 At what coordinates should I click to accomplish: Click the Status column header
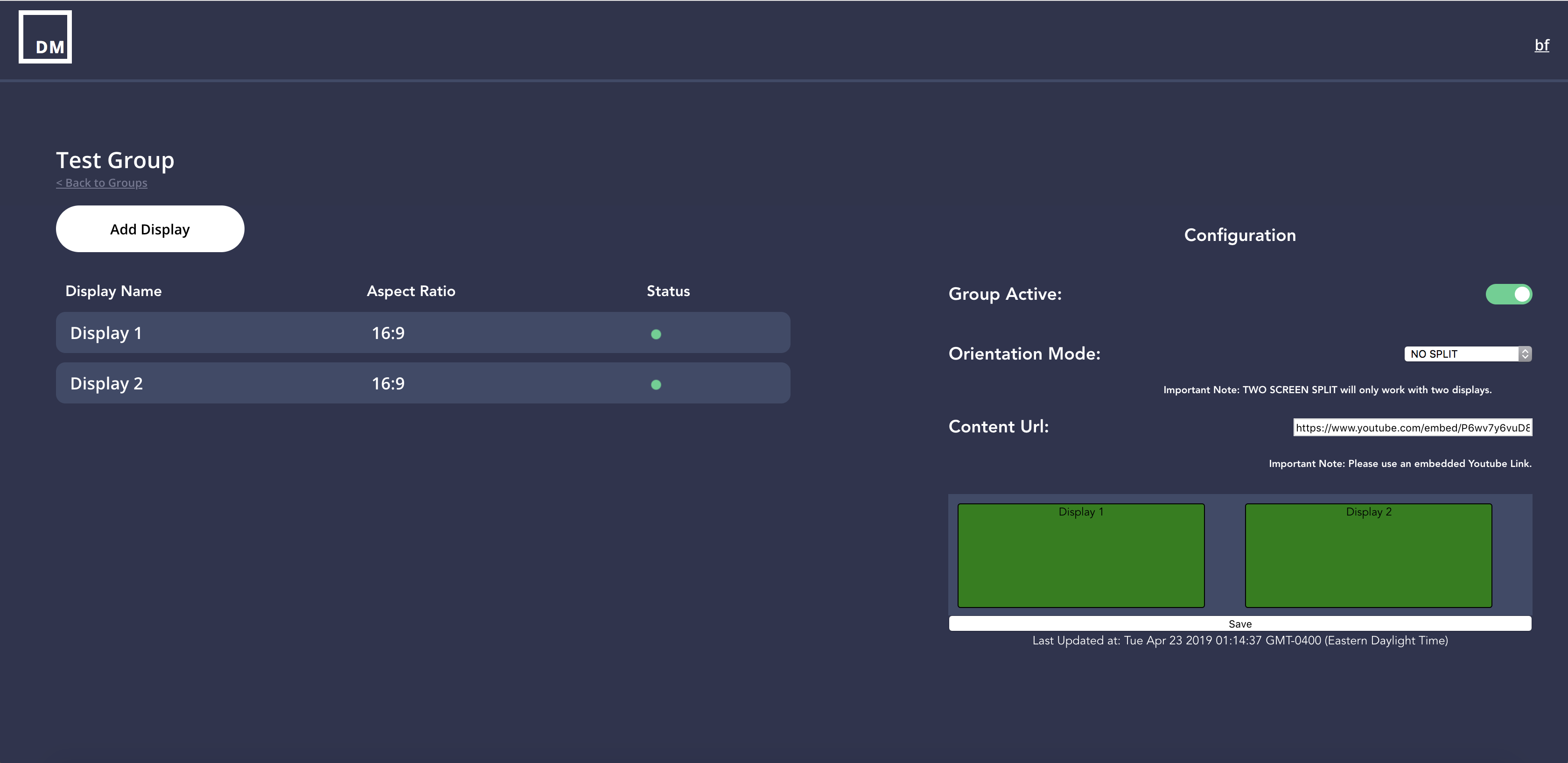point(668,291)
